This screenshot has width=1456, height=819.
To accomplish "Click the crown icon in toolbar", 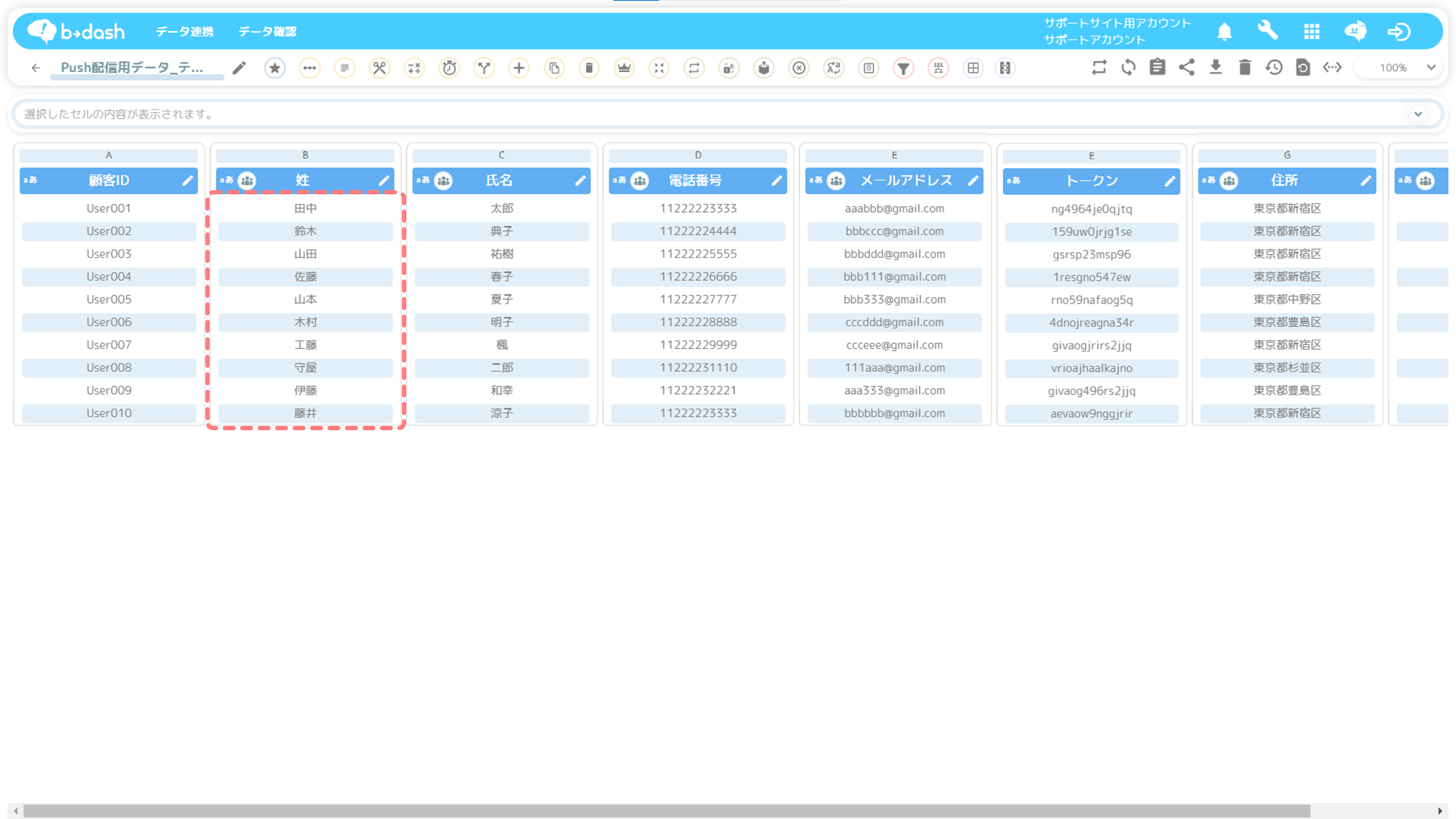I will coord(624,68).
